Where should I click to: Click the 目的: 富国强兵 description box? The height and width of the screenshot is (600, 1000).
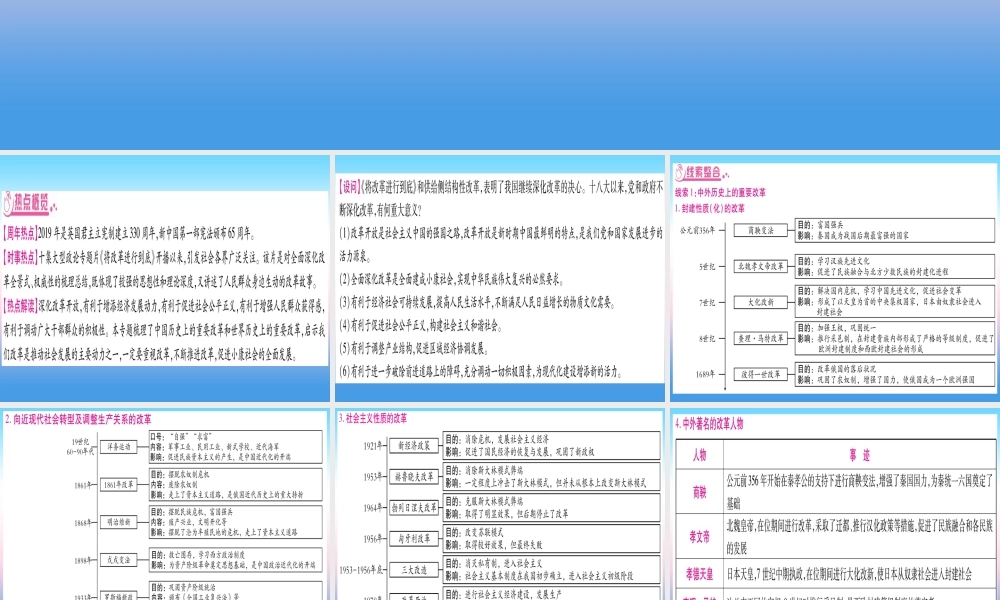pyautogui.click(x=895, y=230)
